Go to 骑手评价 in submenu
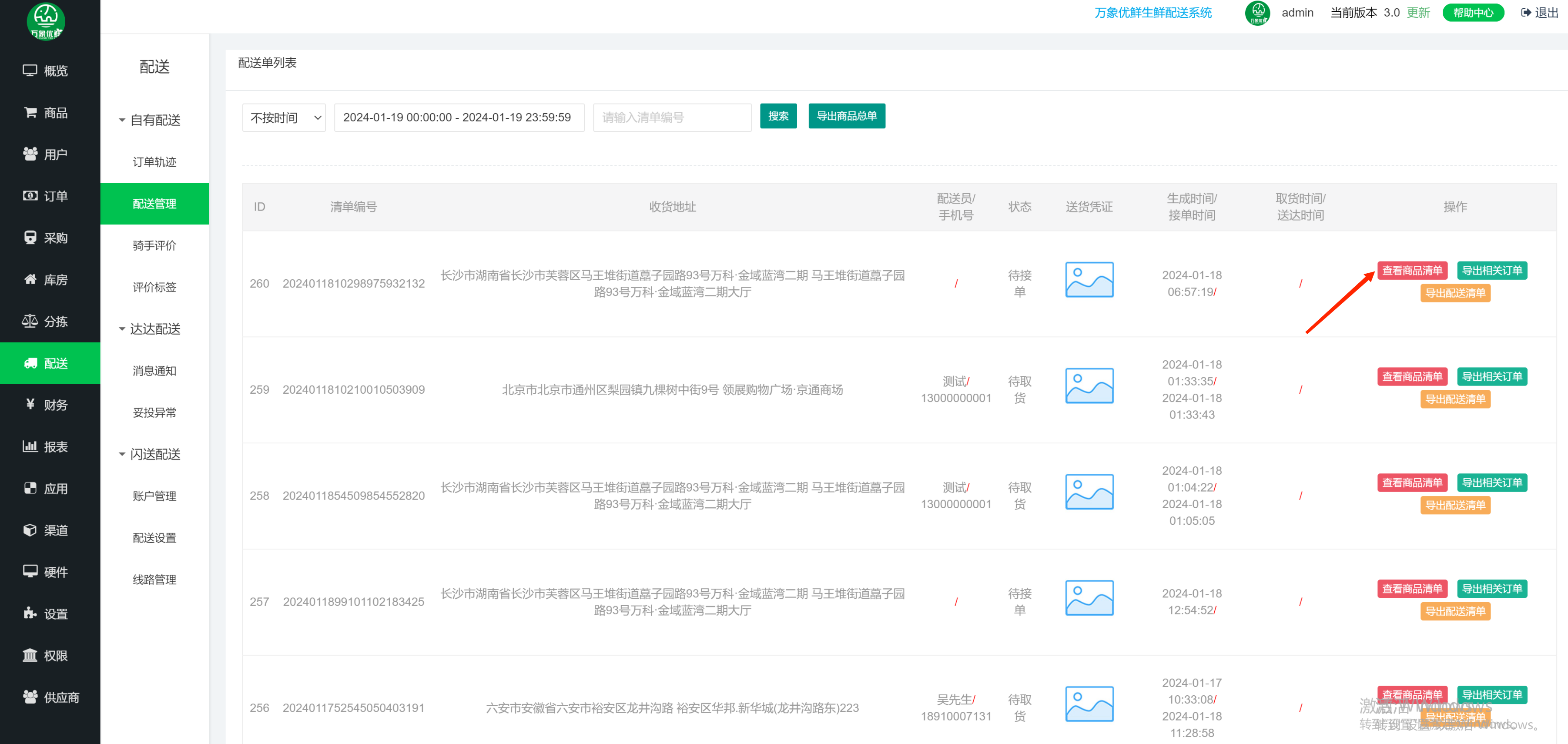Viewport: 1568px width, 744px height. pos(154,245)
